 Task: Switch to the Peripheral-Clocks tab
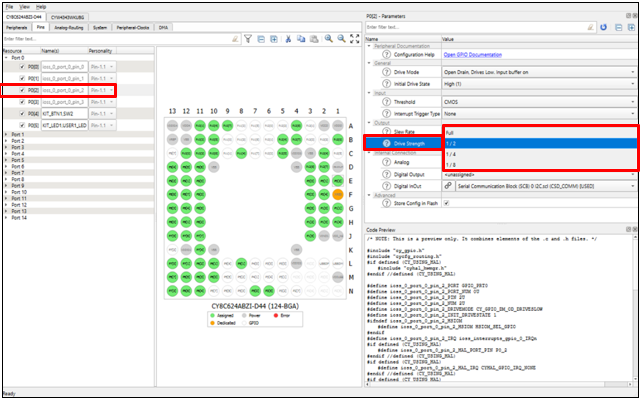coord(132,27)
